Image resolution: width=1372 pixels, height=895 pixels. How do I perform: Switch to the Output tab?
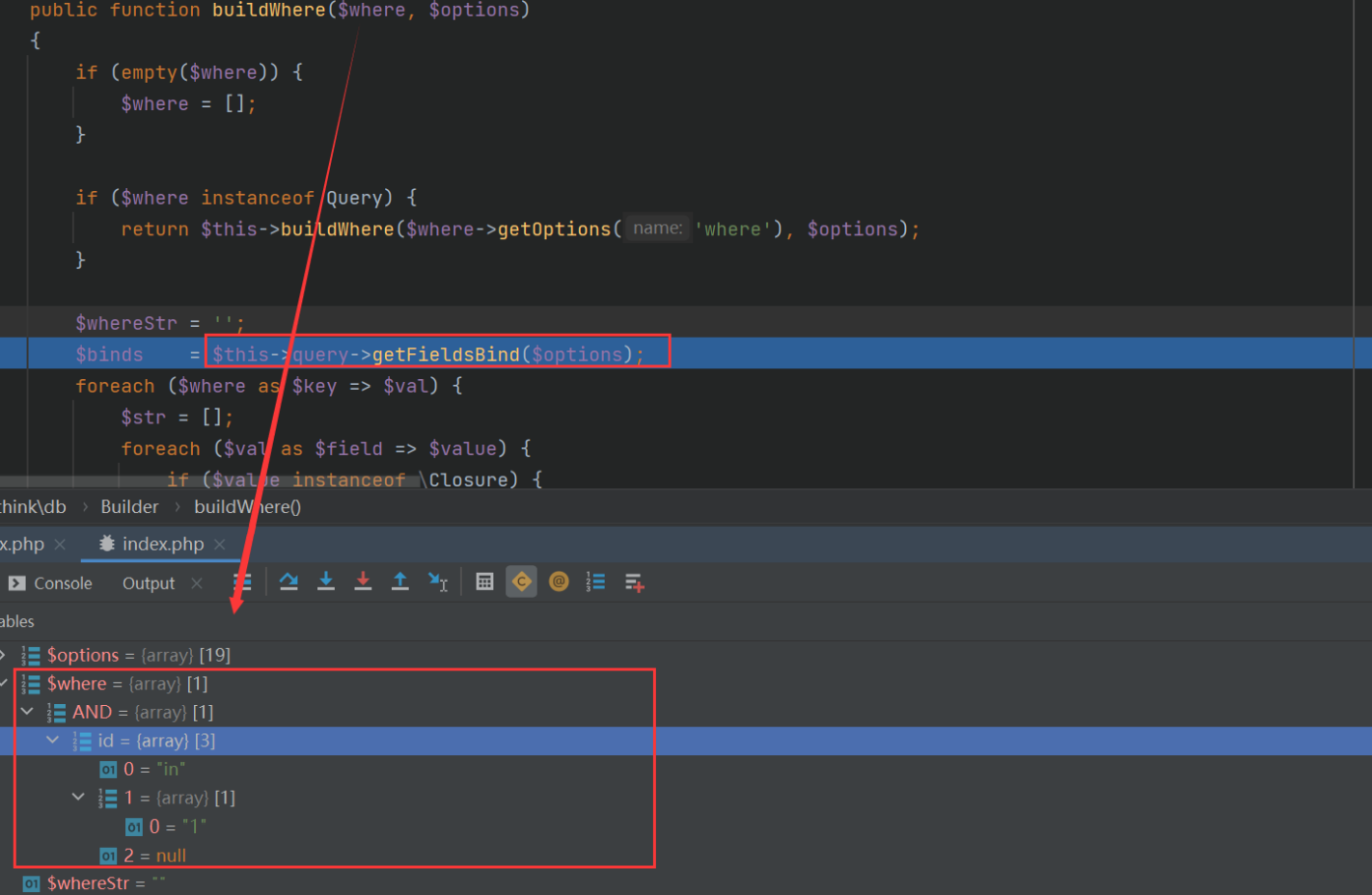[x=149, y=583]
